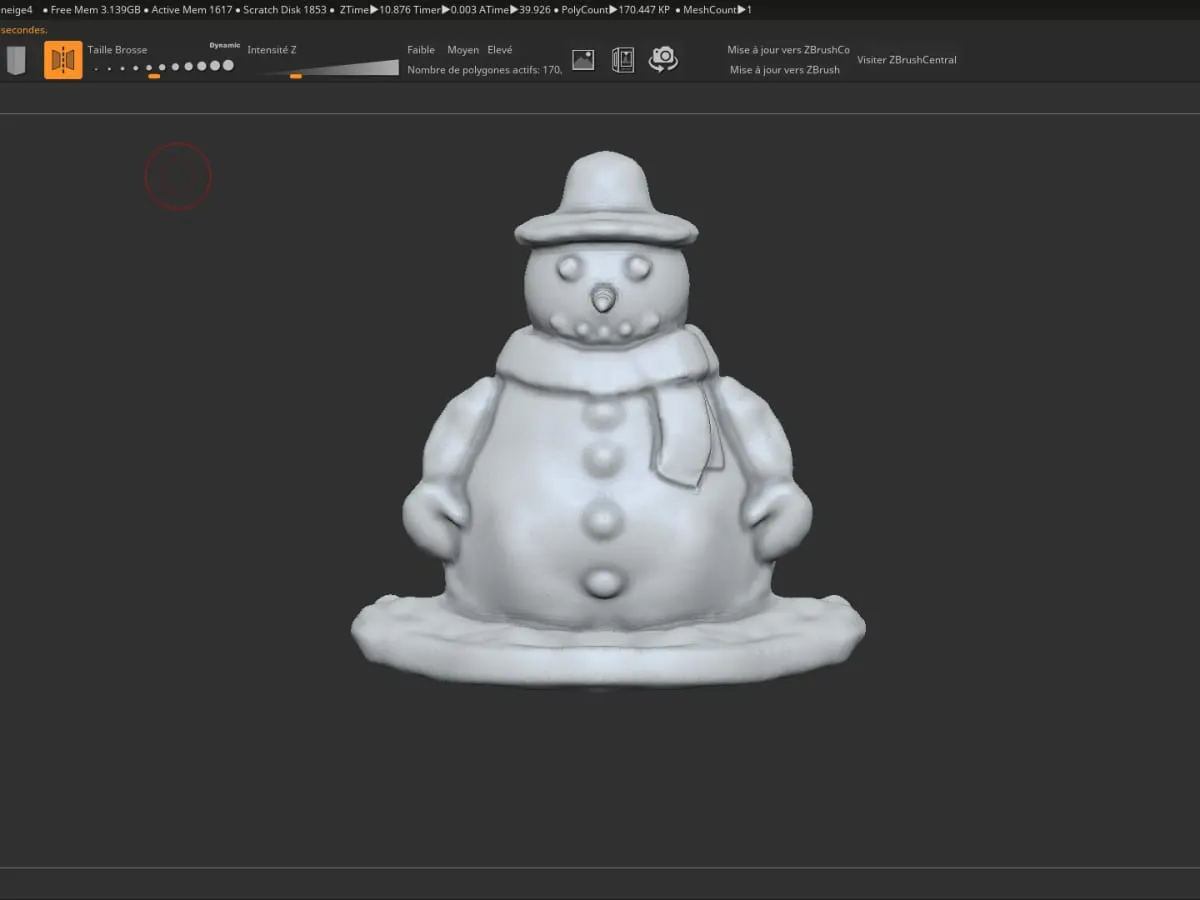
Task: Click the neige4 document title
Action: pyautogui.click(x=16, y=9)
